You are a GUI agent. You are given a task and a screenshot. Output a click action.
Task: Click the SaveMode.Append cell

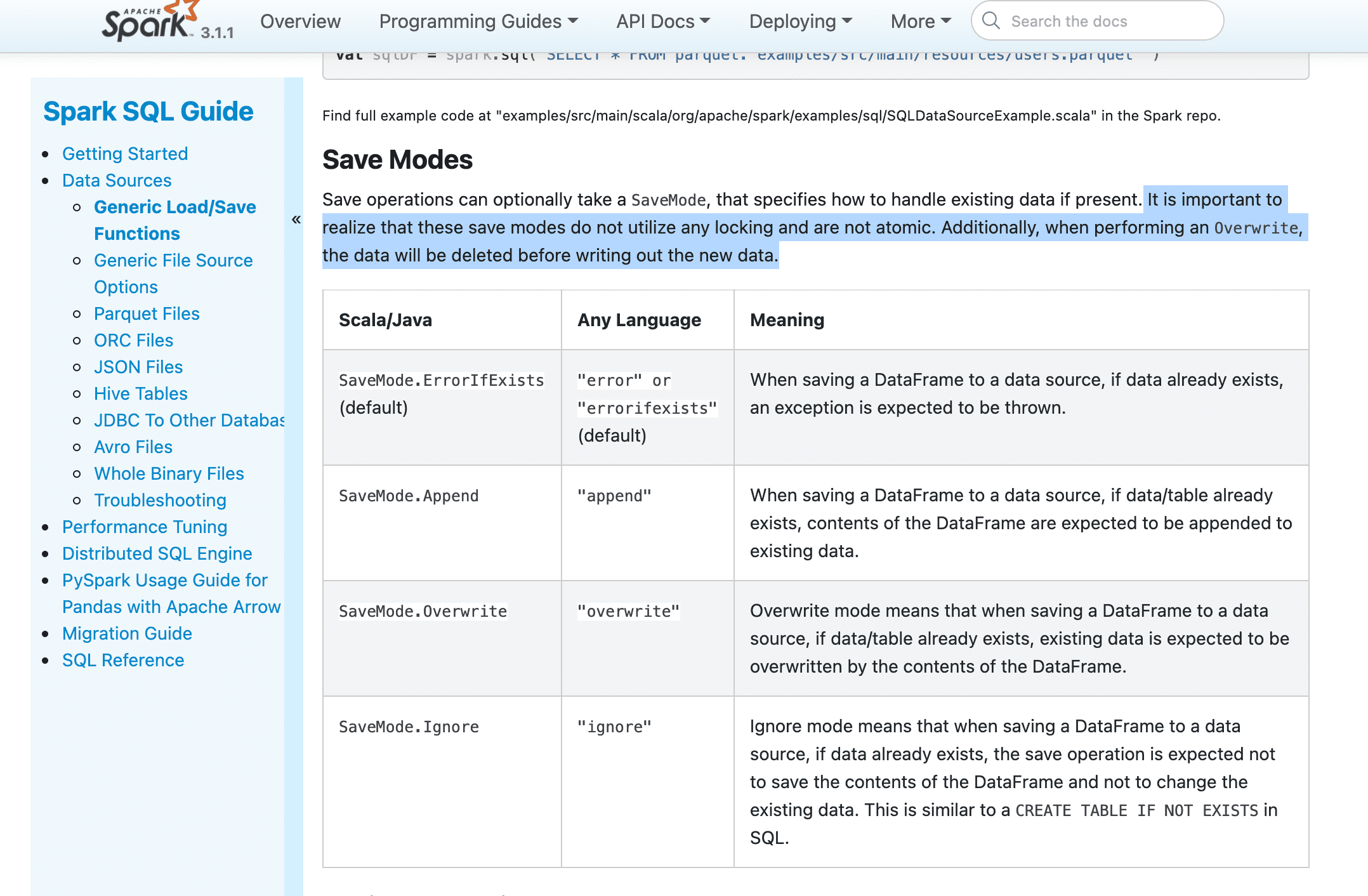click(x=442, y=523)
